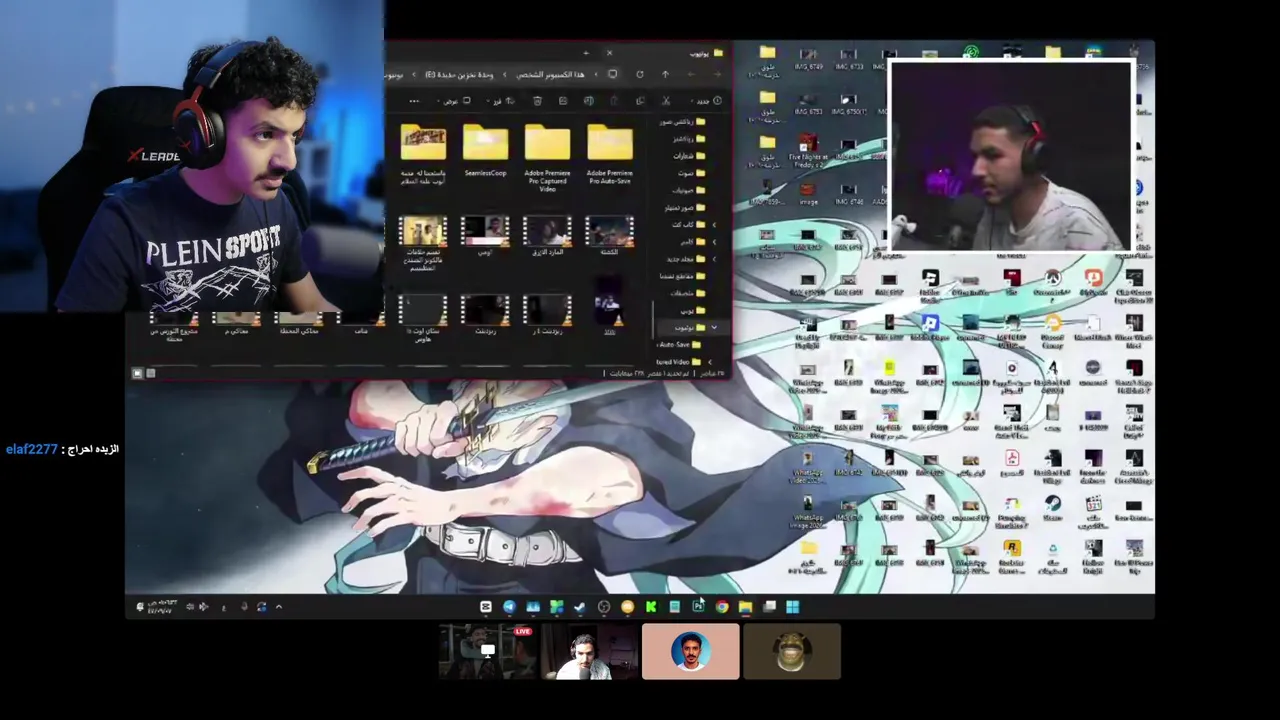Select the SeamlessCoop folder
1280x720 pixels.
485,151
